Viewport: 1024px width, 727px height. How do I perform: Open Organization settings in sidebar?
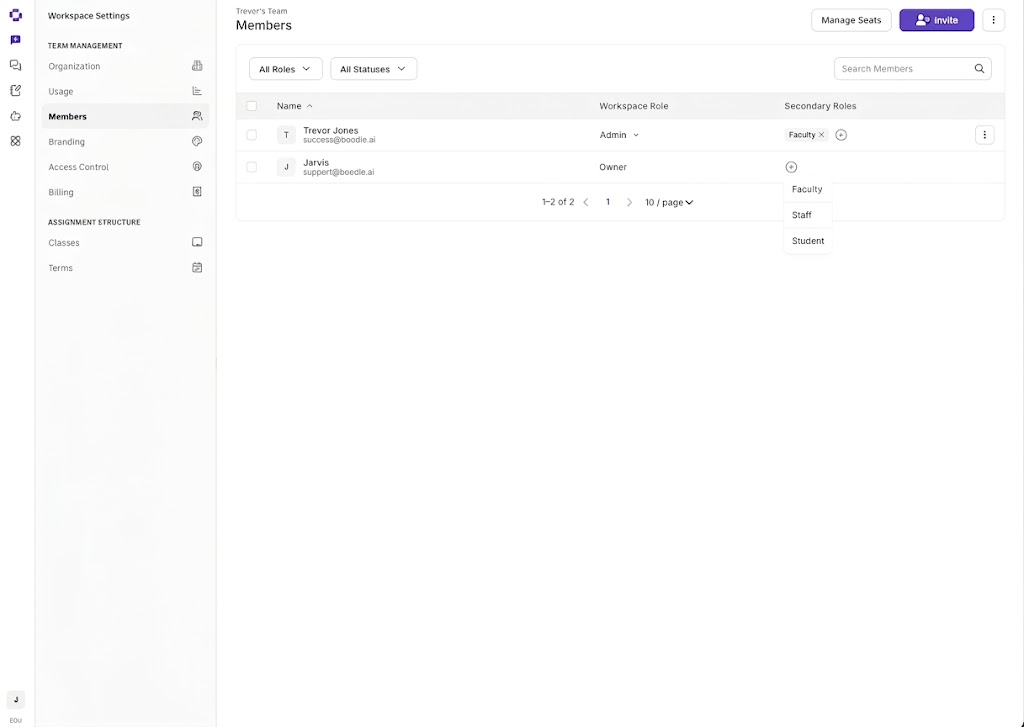click(x=125, y=66)
